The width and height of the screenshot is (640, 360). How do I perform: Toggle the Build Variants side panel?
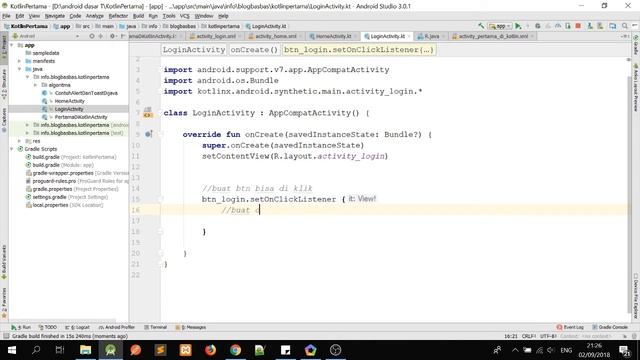pos(4,262)
